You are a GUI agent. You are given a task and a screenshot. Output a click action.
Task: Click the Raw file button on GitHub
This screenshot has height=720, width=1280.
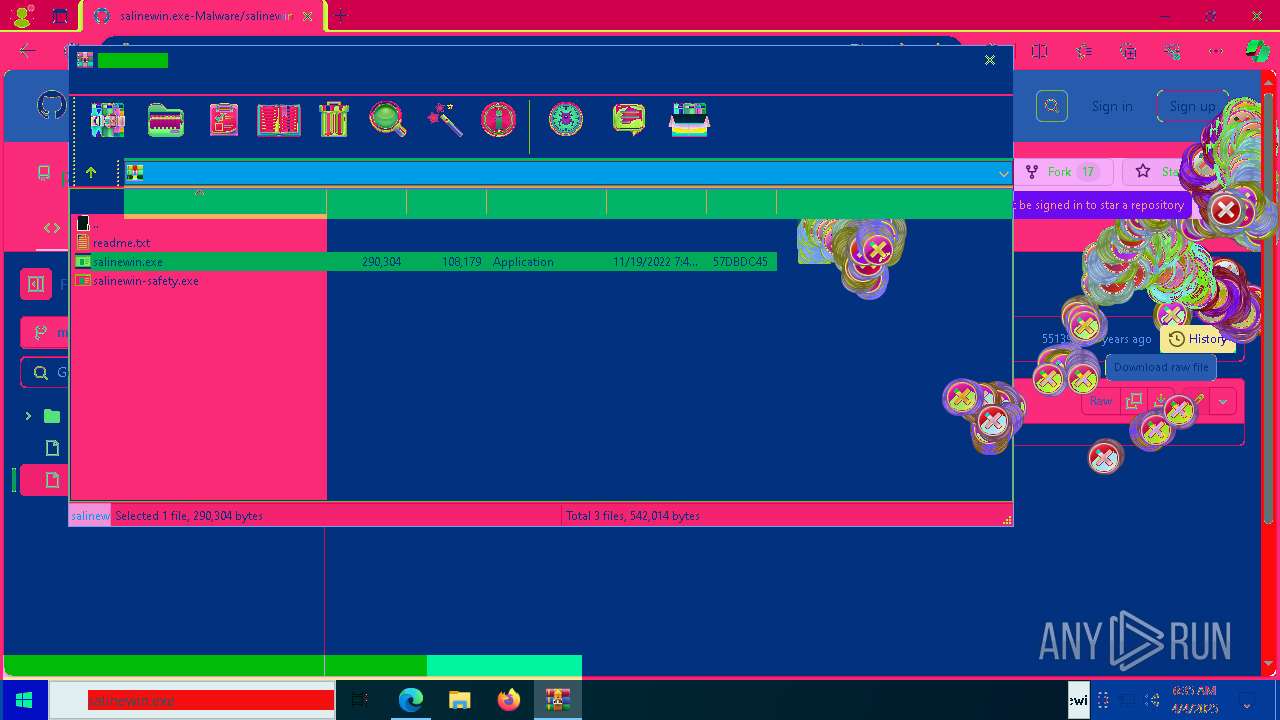1101,401
